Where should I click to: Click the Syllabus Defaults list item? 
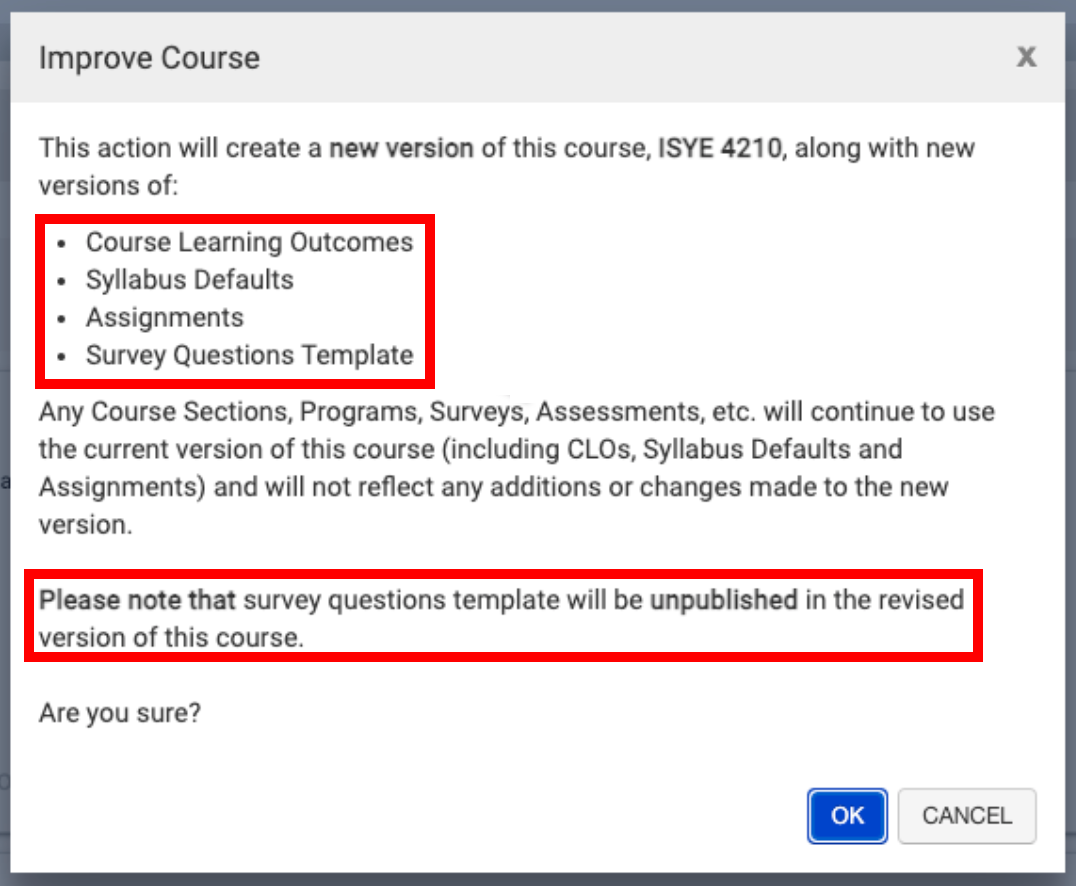click(189, 280)
